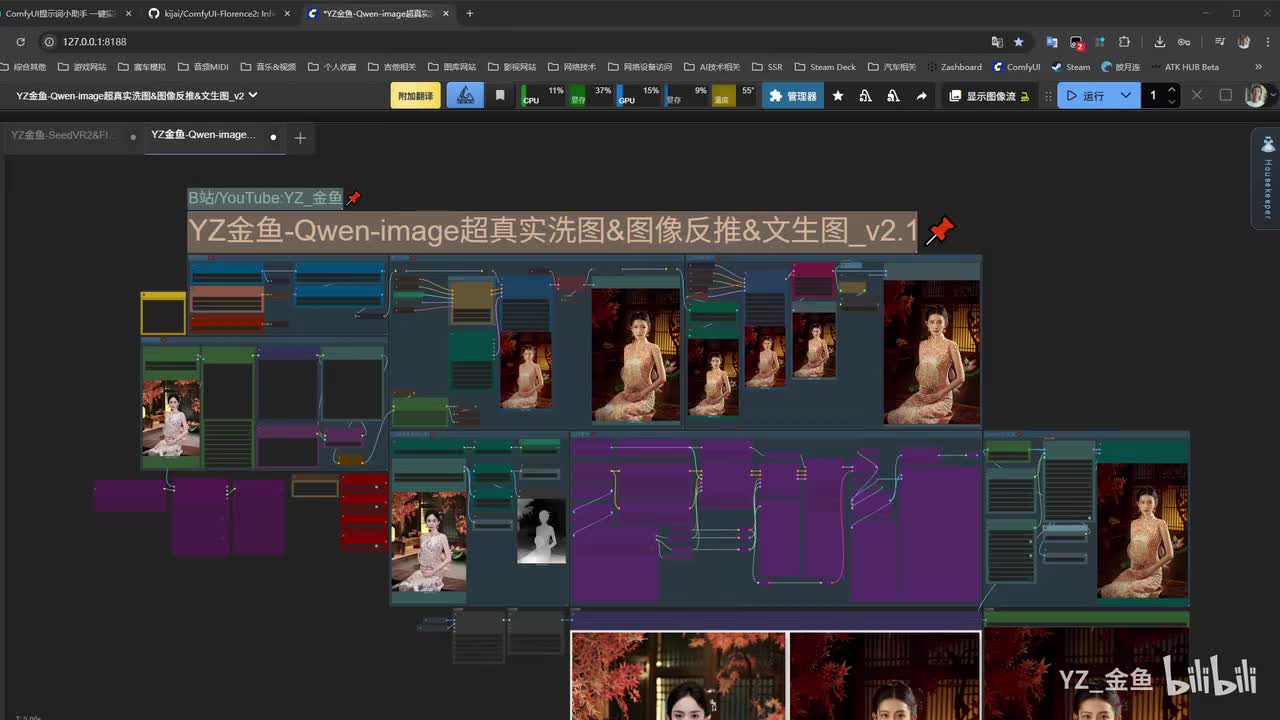The width and height of the screenshot is (1280, 720).
Task: Open the Housekeeper side panel
Action: pyautogui.click(x=1267, y=180)
